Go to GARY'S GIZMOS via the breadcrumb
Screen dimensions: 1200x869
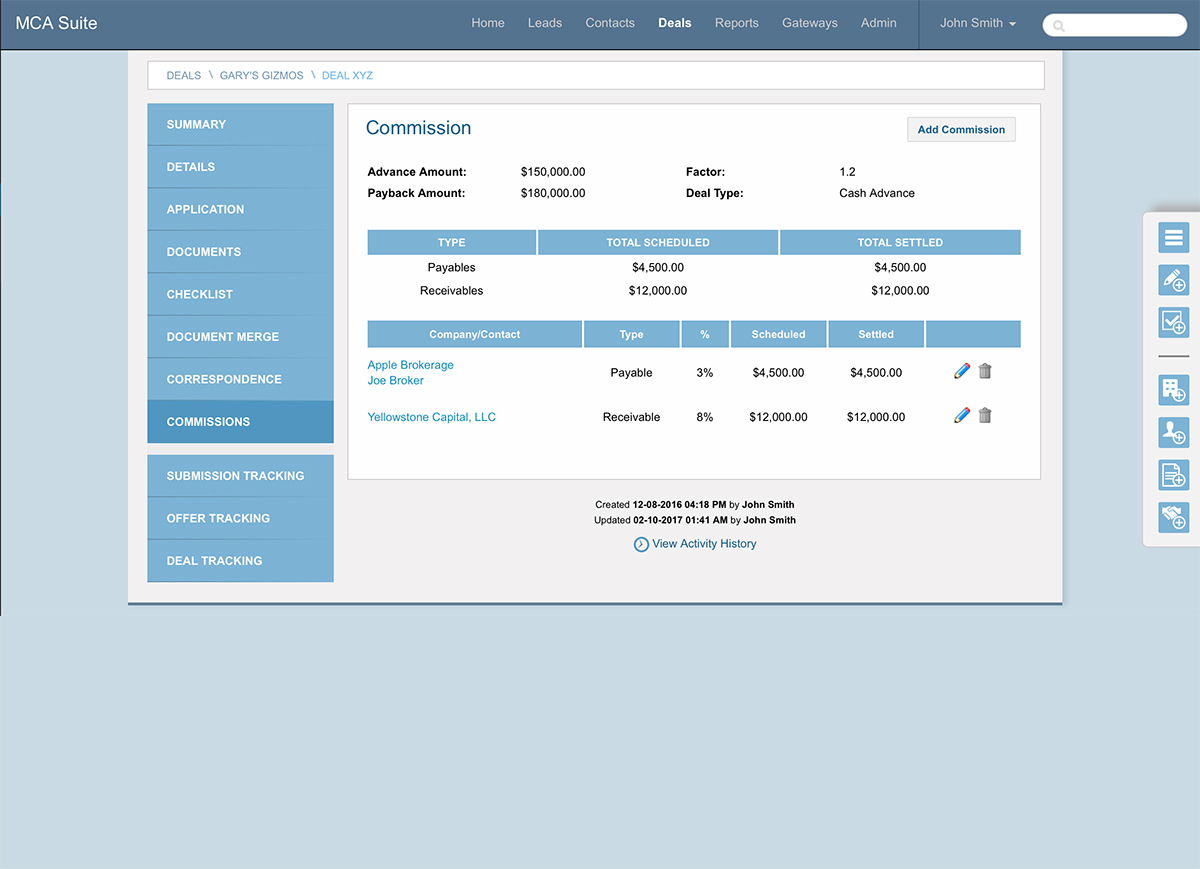pos(261,75)
